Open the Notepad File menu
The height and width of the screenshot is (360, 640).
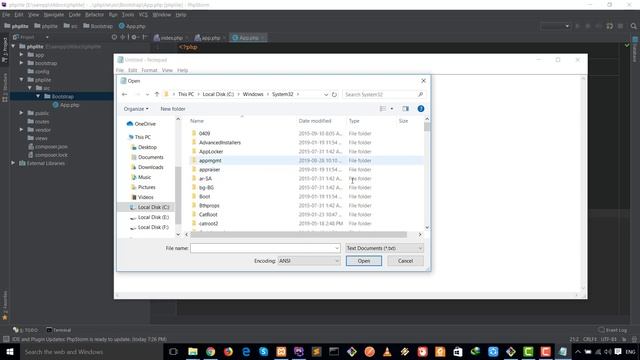[x=120, y=70]
